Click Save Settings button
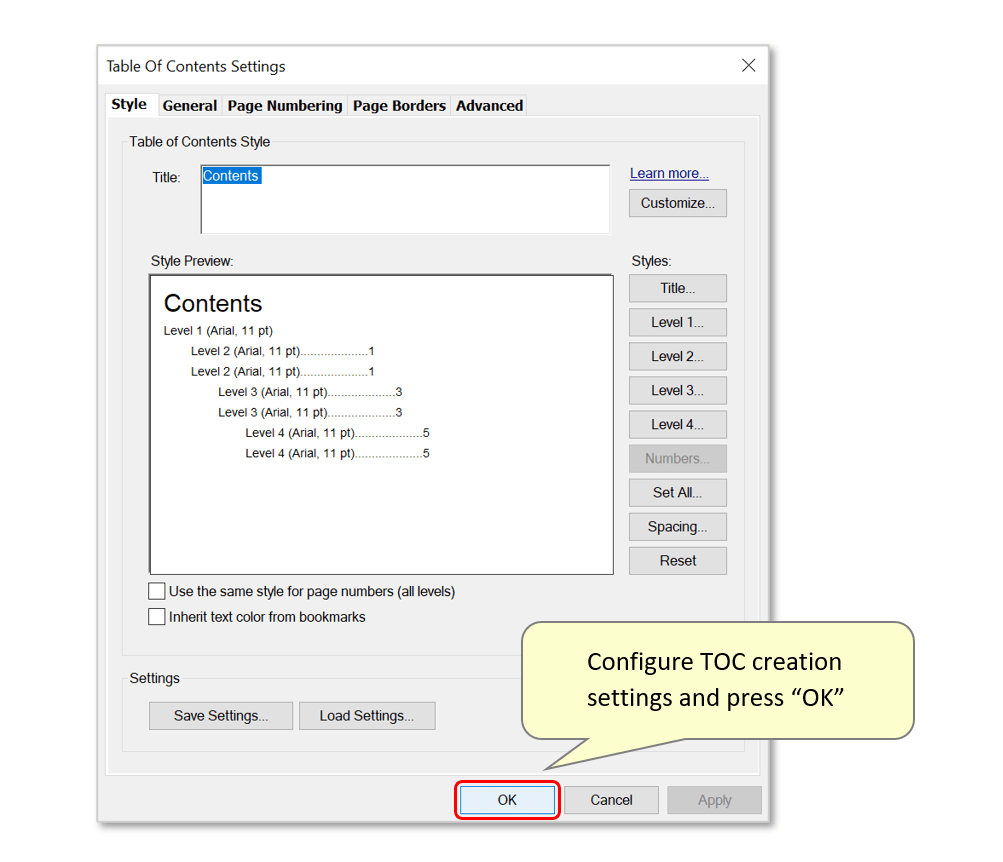The height and width of the screenshot is (862, 1003). (221, 716)
